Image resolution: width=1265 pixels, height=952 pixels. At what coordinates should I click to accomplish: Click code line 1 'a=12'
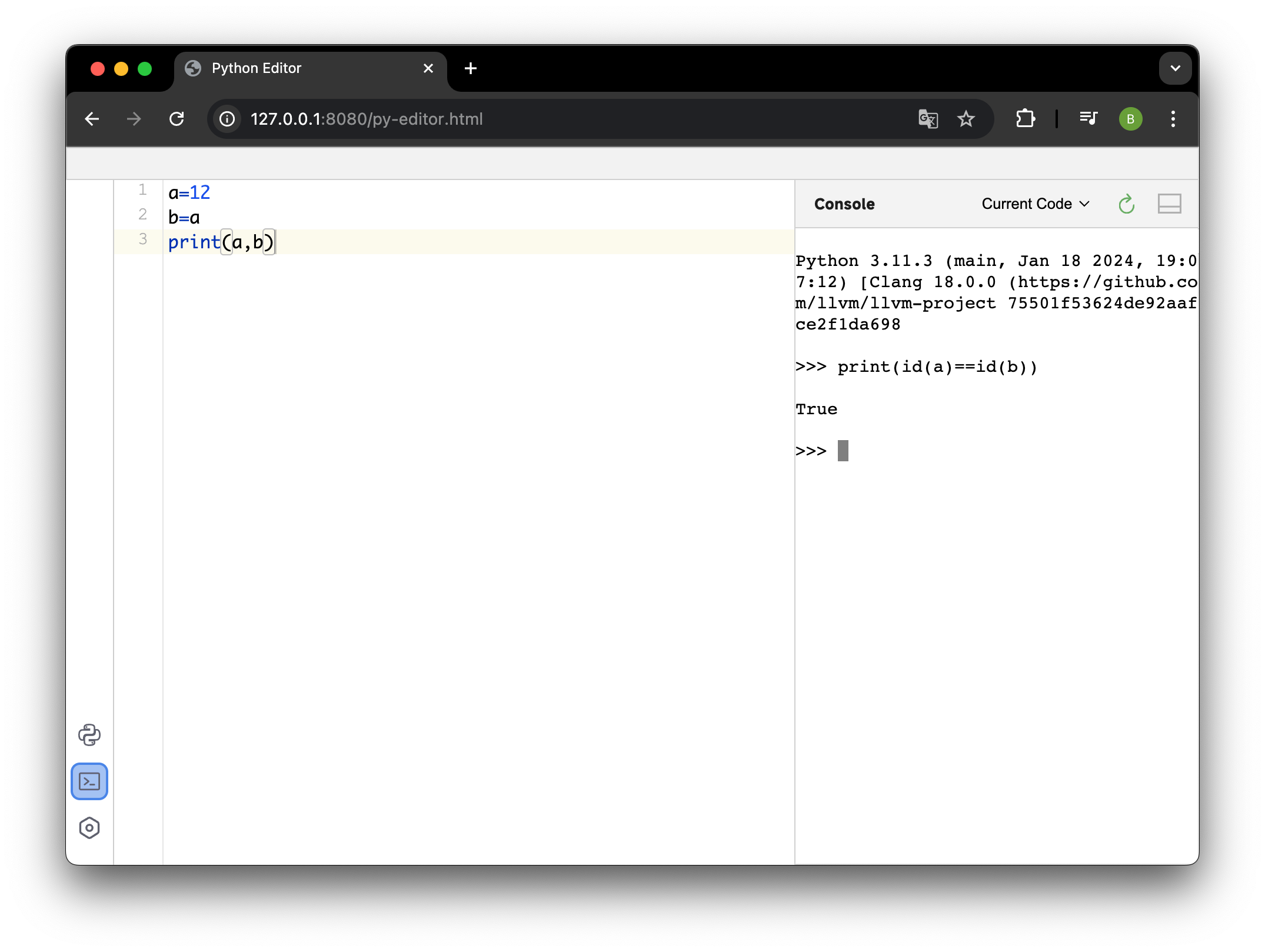[189, 192]
